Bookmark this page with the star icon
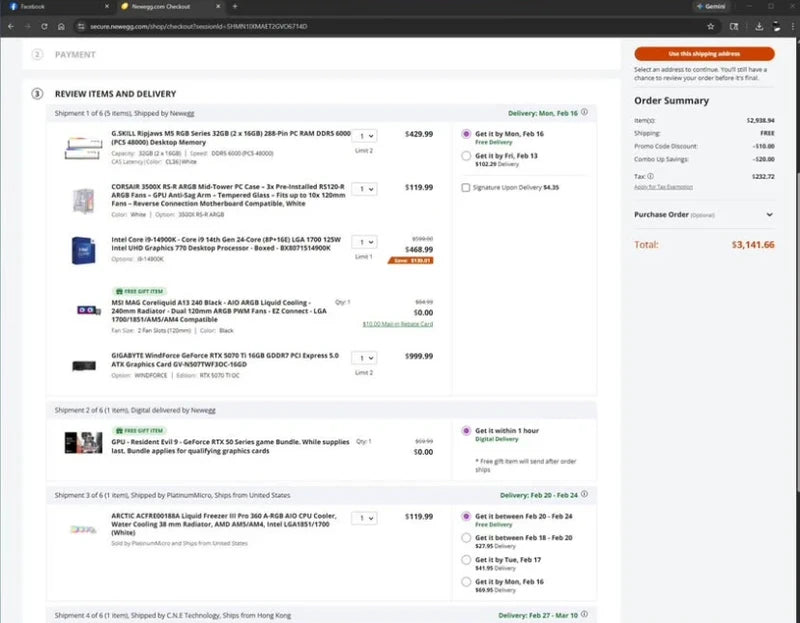 (x=710, y=27)
